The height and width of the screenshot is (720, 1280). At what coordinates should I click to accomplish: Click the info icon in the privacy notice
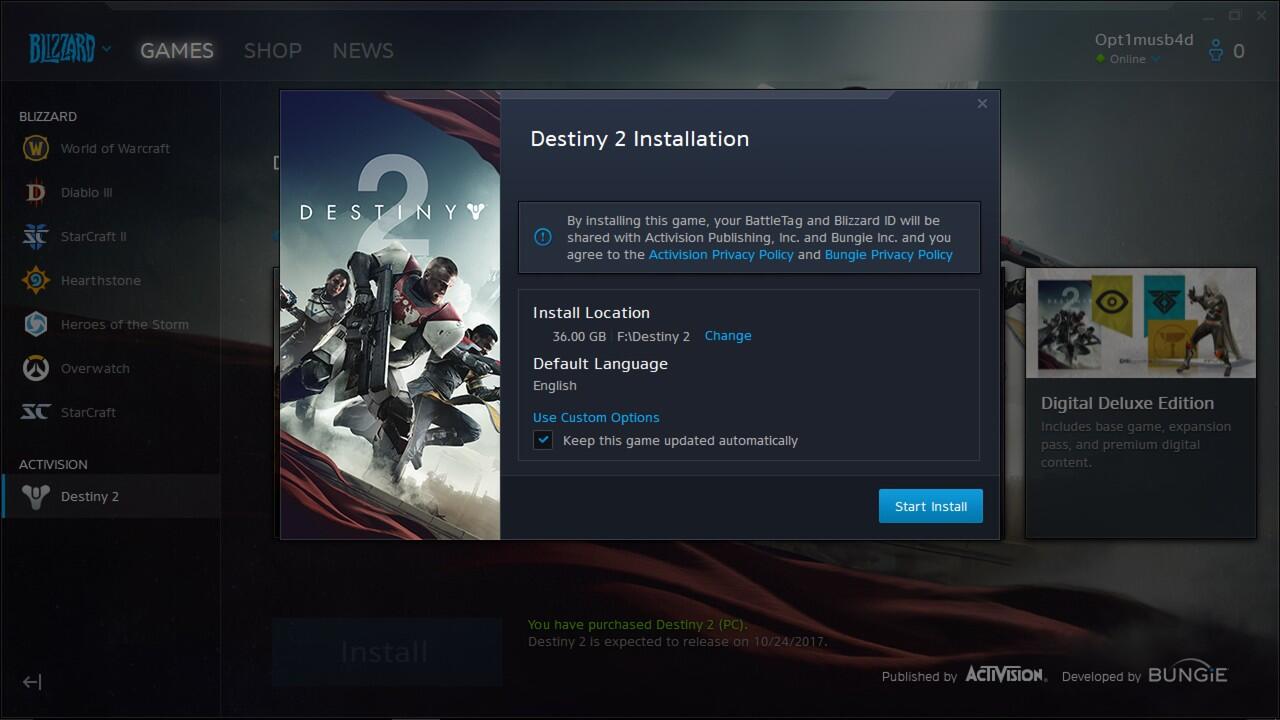coord(543,237)
